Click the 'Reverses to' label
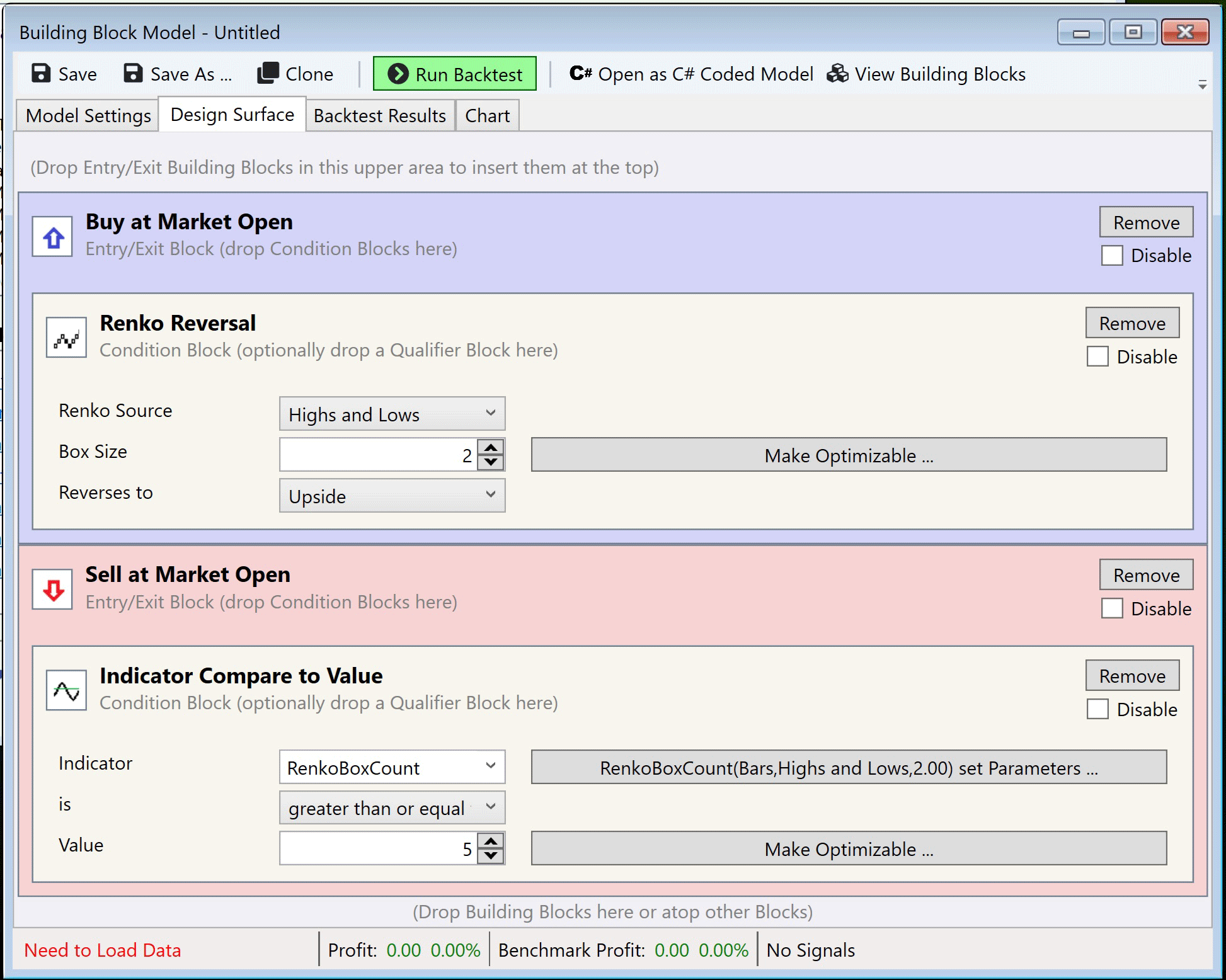The height and width of the screenshot is (980, 1226). (x=106, y=493)
